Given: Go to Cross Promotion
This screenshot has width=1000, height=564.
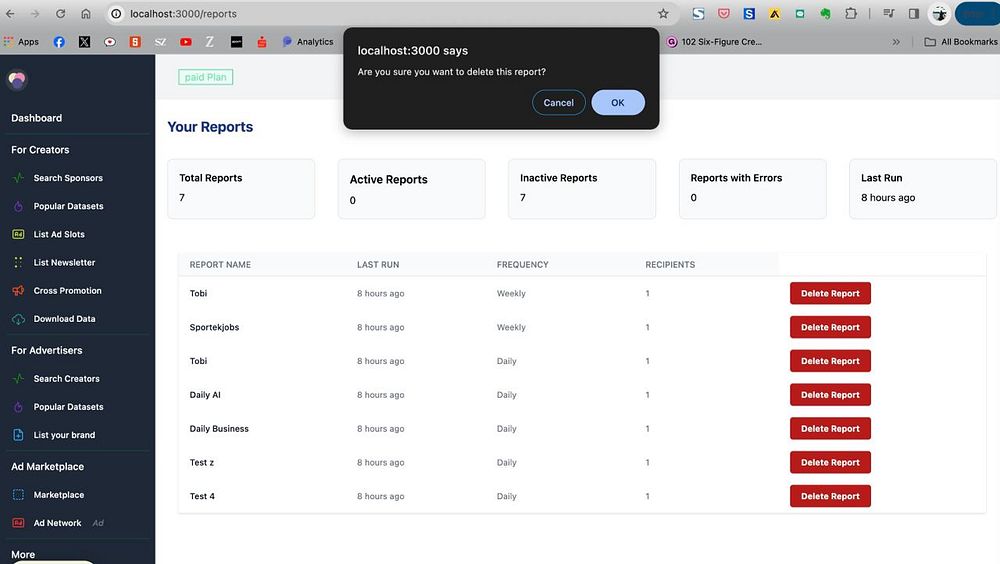Looking at the screenshot, I should coord(67,290).
